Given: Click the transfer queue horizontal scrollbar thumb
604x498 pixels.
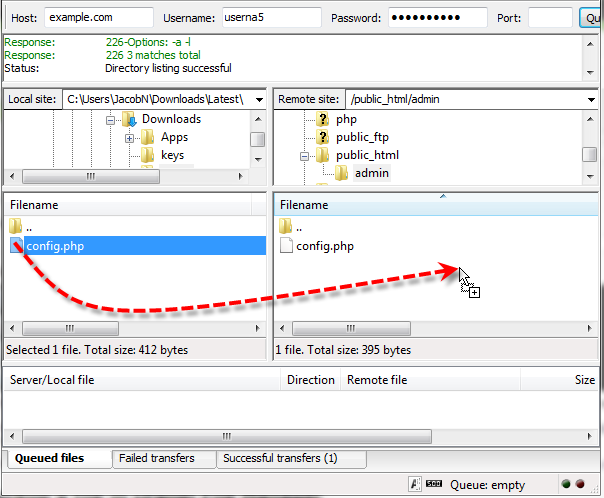Looking at the screenshot, I should pyautogui.click(x=227, y=436).
